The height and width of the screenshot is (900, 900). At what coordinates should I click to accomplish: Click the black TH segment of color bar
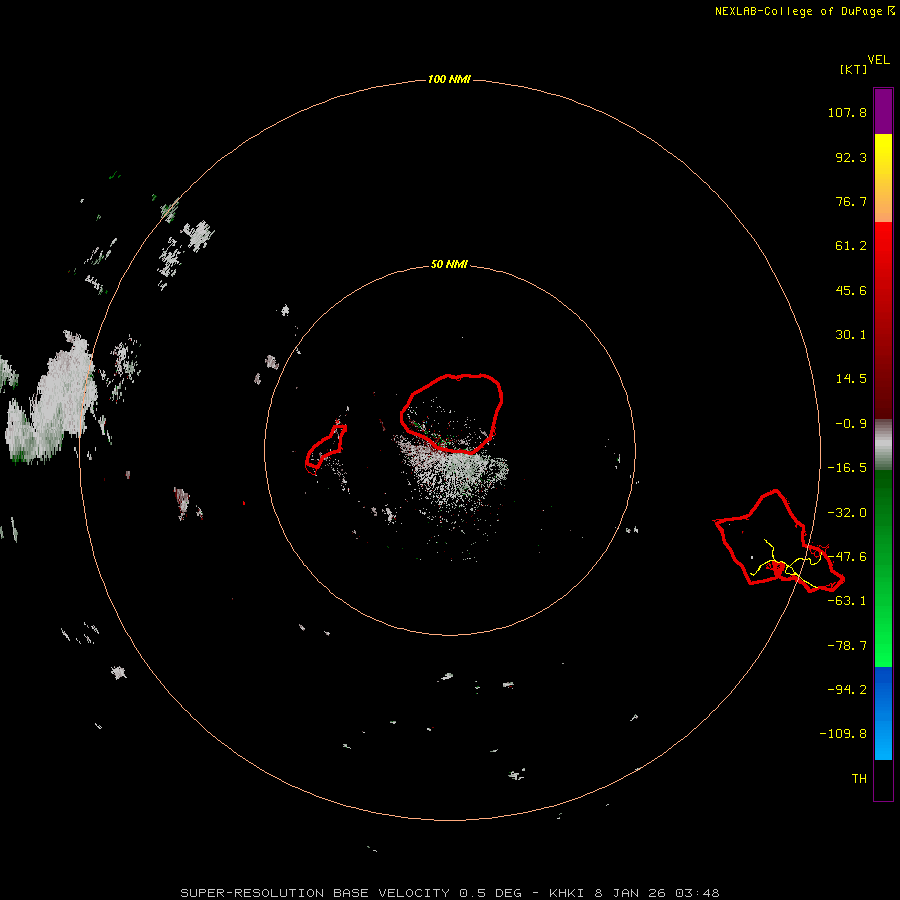click(x=883, y=779)
